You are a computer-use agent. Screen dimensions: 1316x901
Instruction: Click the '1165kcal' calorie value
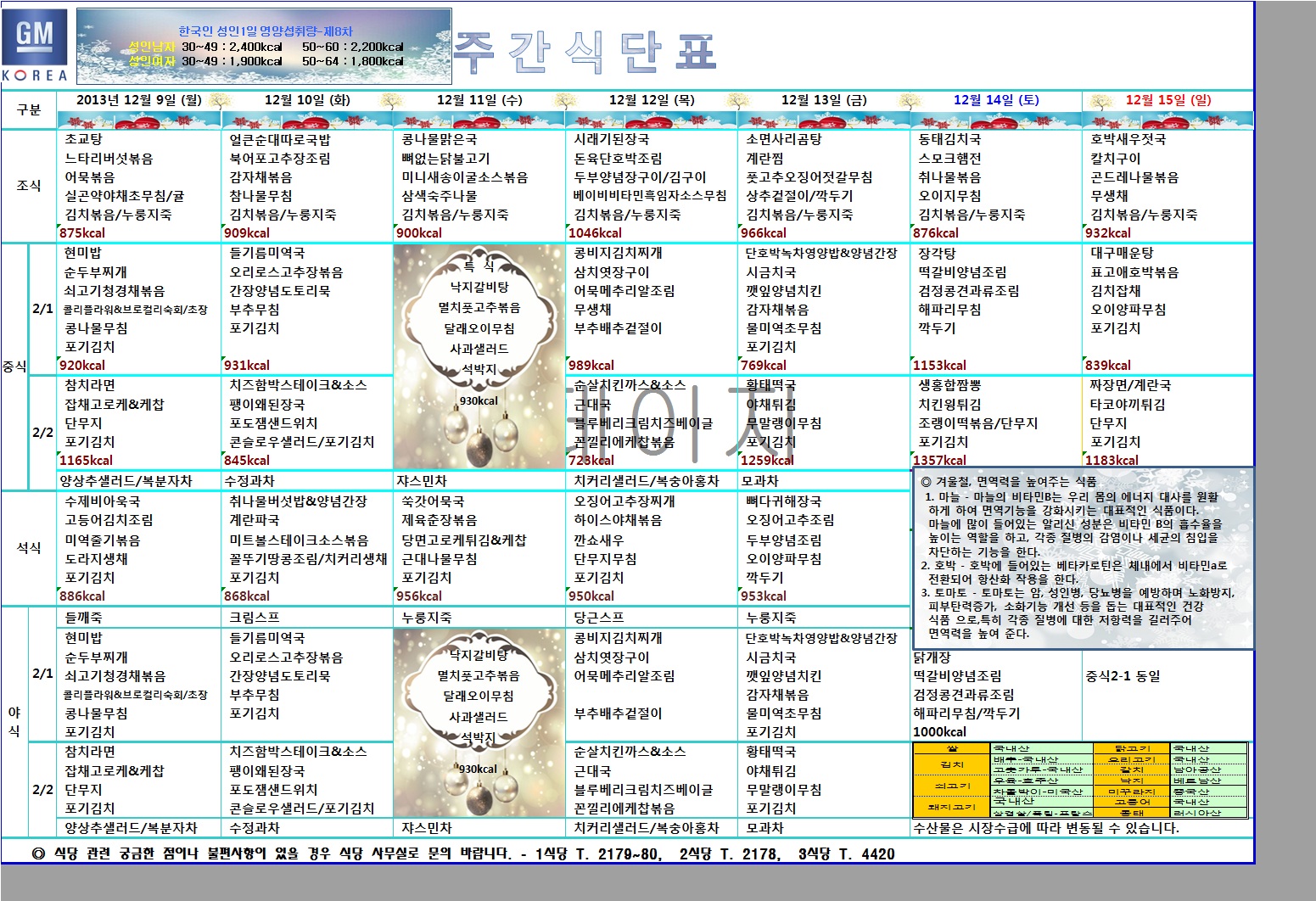tap(86, 461)
